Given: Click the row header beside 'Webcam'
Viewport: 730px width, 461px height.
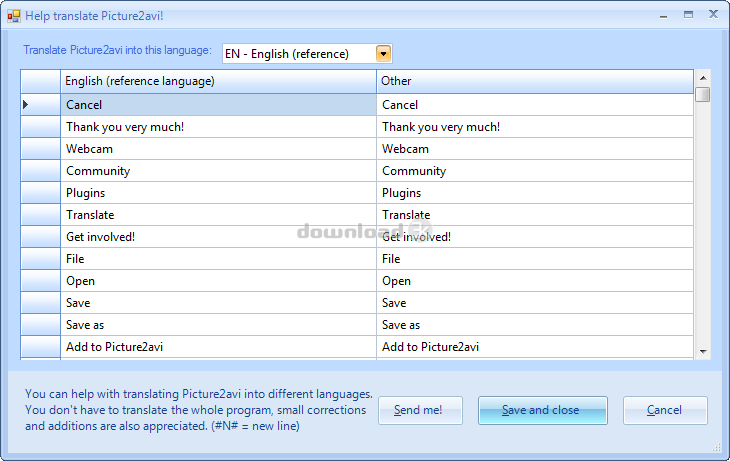Looking at the screenshot, I should (41, 149).
